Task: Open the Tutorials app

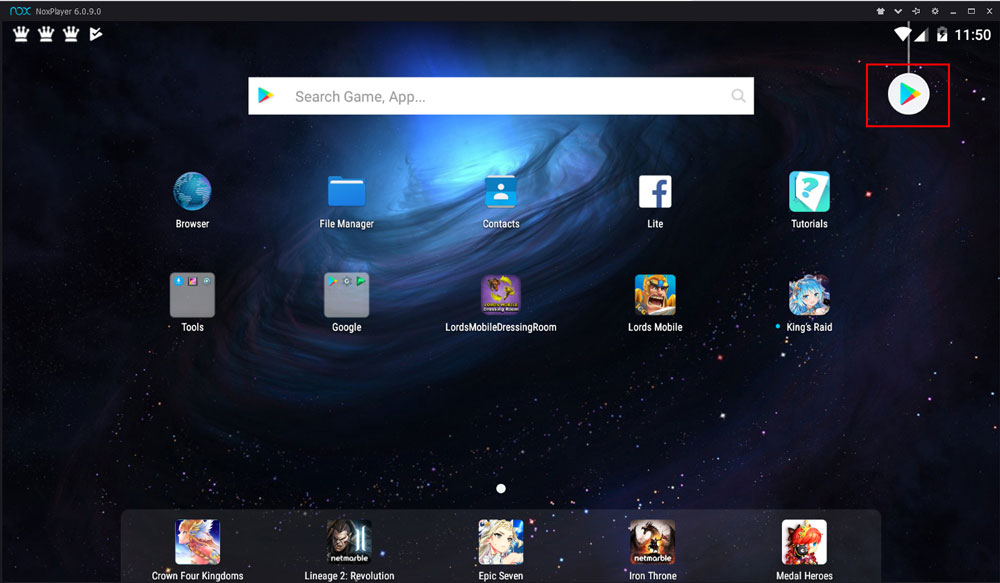Action: click(x=809, y=191)
